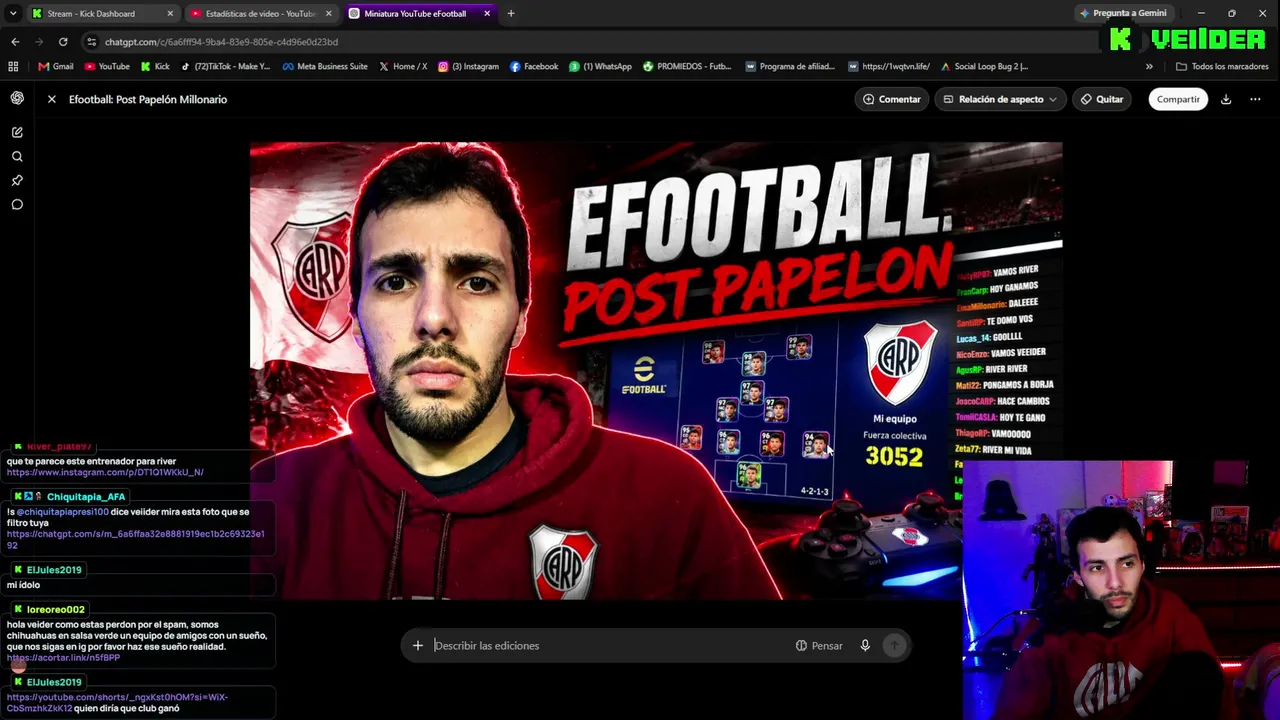
Task: Share the image with Compartir
Action: [1178, 99]
